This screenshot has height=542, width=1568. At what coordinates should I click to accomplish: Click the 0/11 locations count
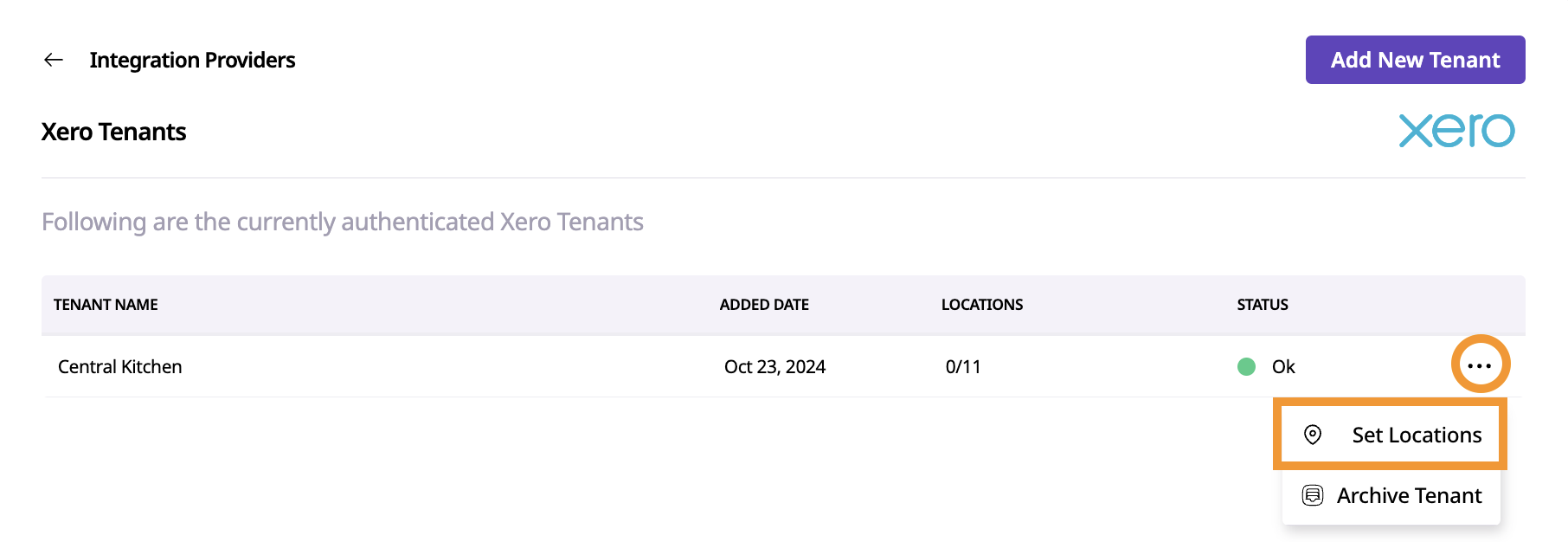point(963,367)
